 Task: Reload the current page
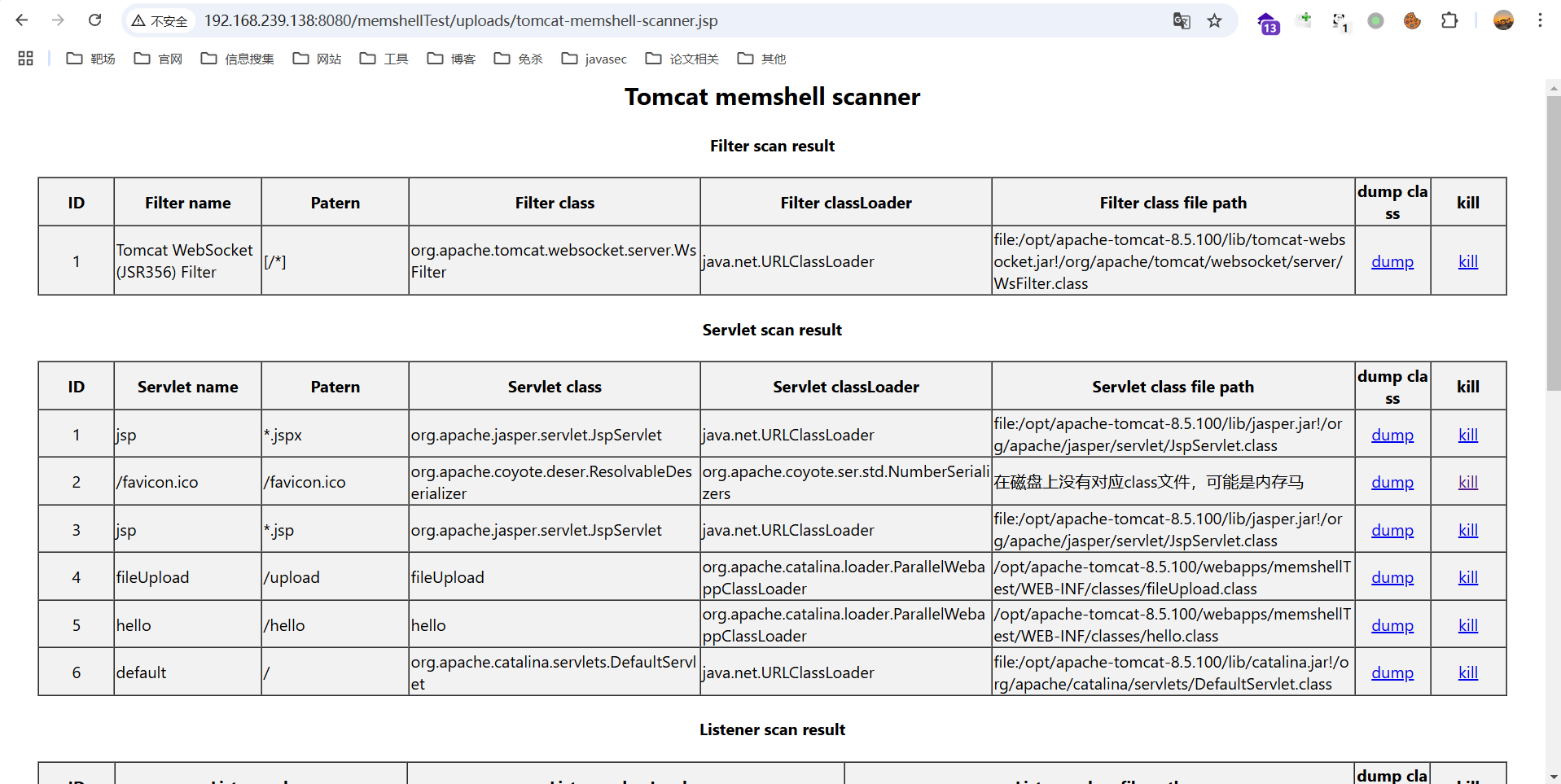pos(94,20)
